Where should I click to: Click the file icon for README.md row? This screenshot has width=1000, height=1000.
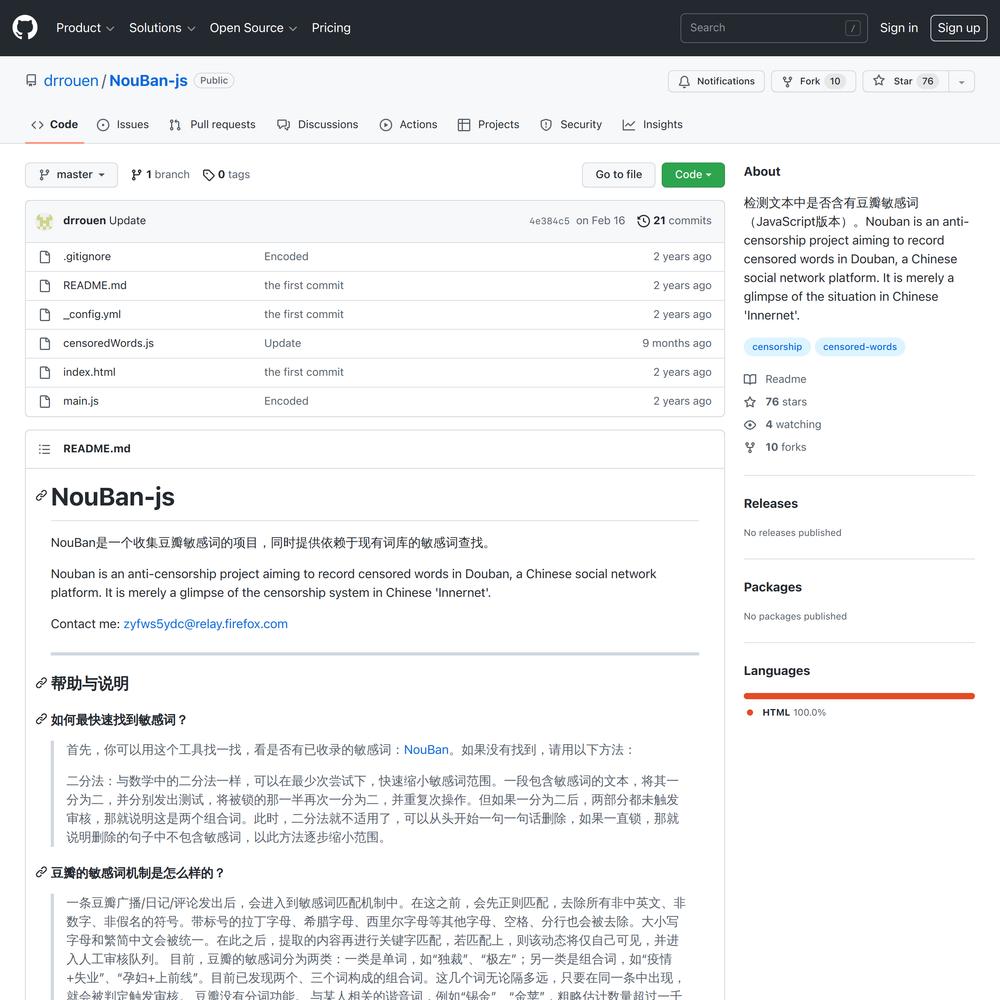[x=45, y=286]
